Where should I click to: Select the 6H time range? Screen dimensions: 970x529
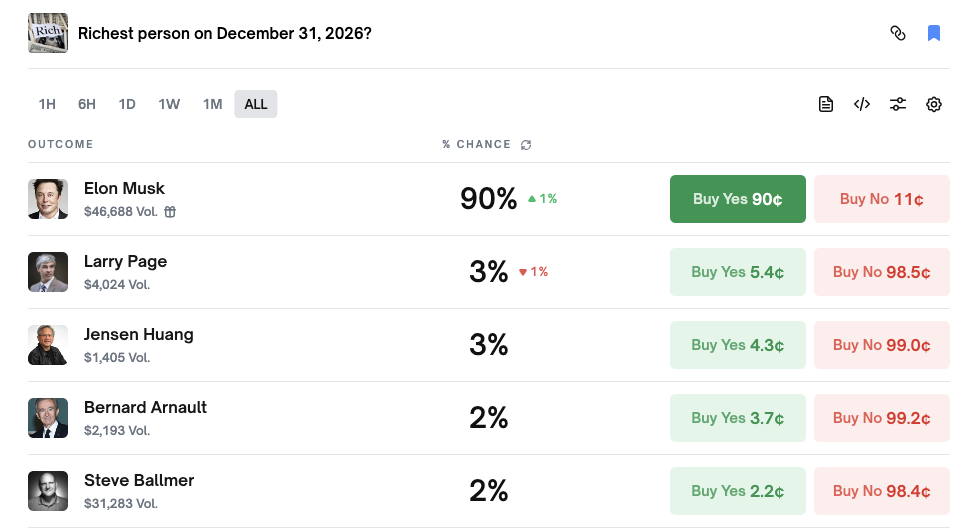pyautogui.click(x=87, y=104)
